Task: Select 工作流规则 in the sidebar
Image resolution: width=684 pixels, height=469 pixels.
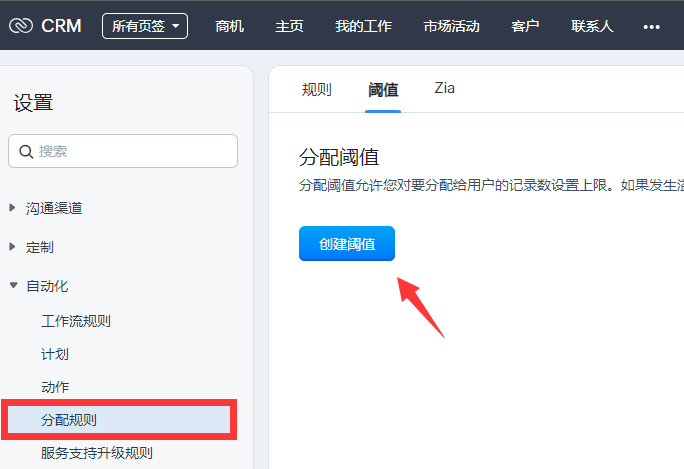Action: pos(76,322)
